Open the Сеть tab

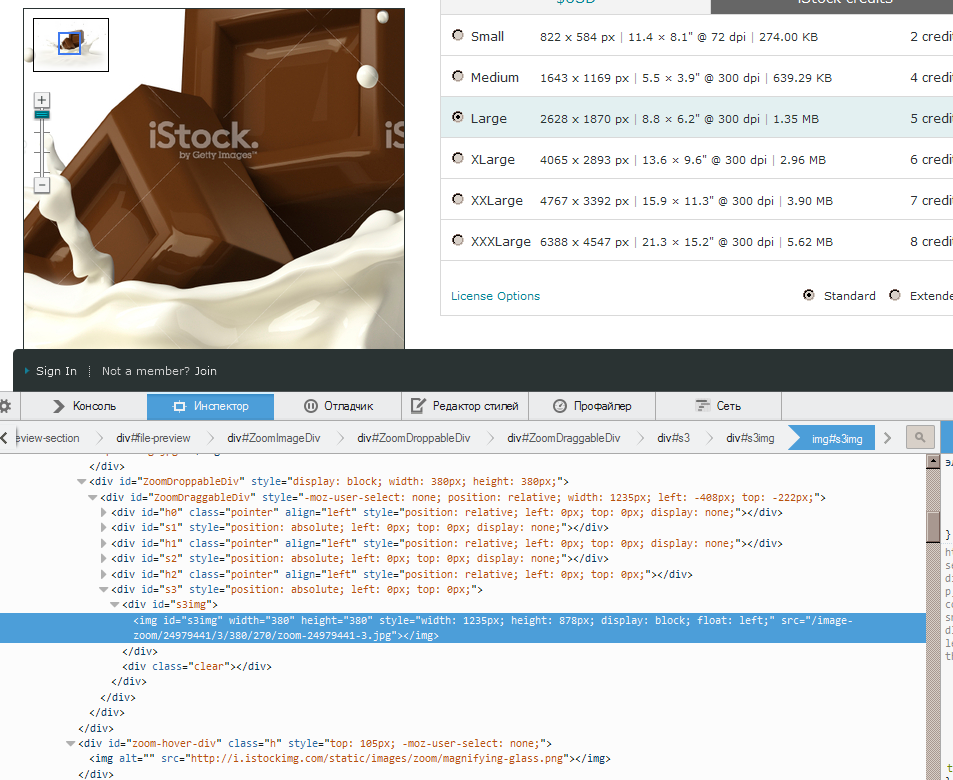(718, 406)
